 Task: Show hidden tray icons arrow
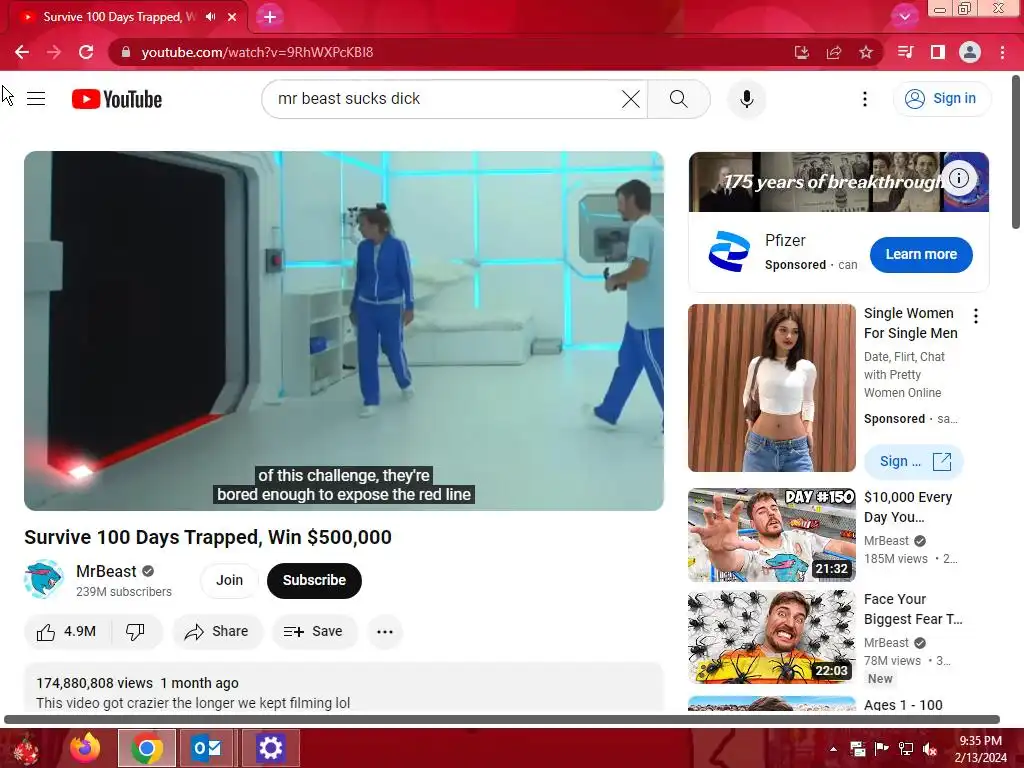(x=833, y=749)
